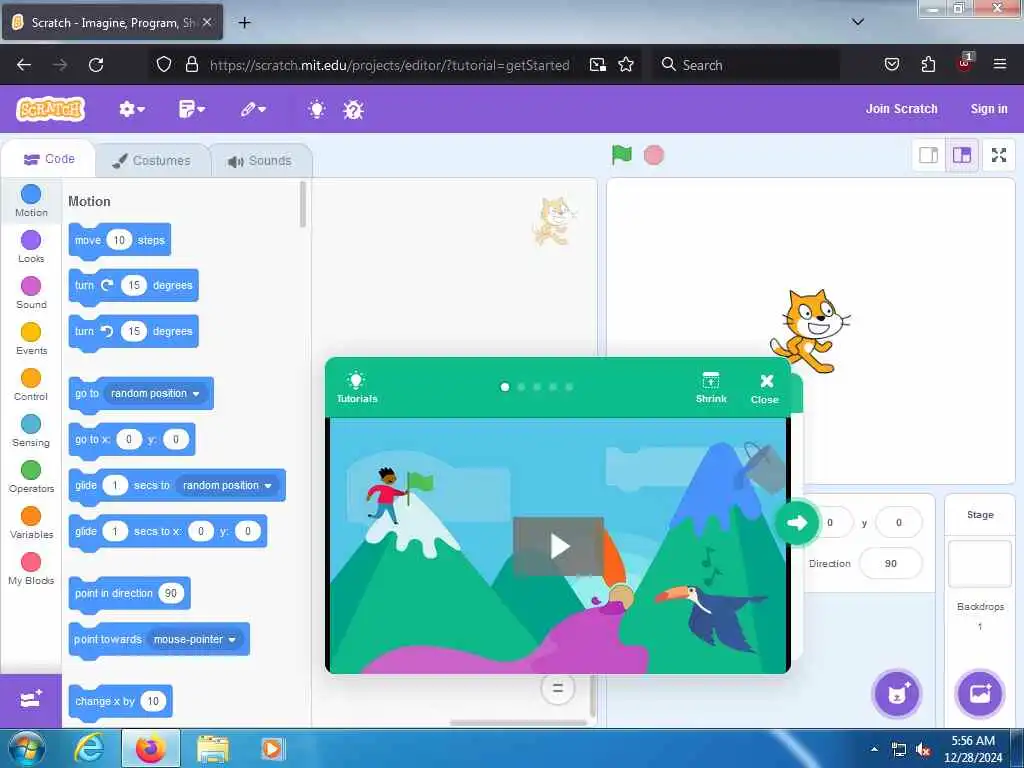
Task: Click Choose a Sprite button
Action: [897, 694]
